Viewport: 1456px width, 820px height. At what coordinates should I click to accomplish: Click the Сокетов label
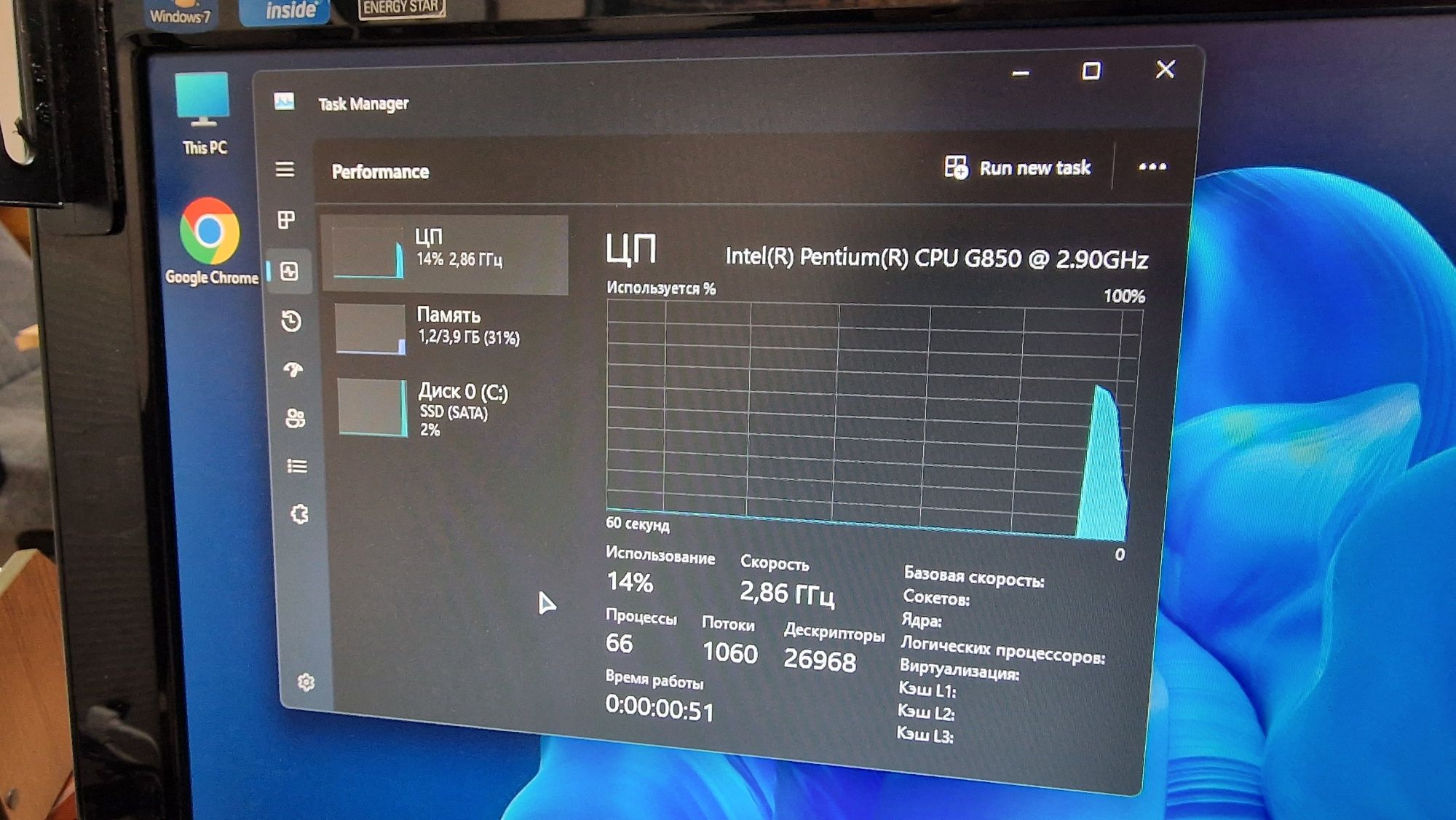pyautogui.click(x=936, y=598)
